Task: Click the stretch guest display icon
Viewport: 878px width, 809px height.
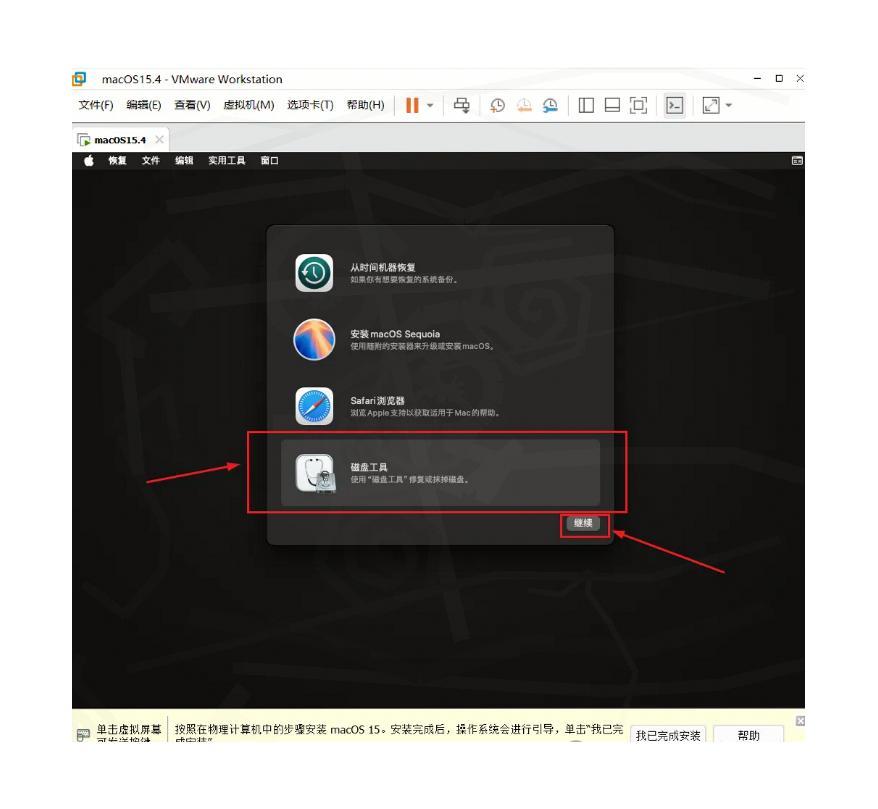Action: (x=711, y=105)
